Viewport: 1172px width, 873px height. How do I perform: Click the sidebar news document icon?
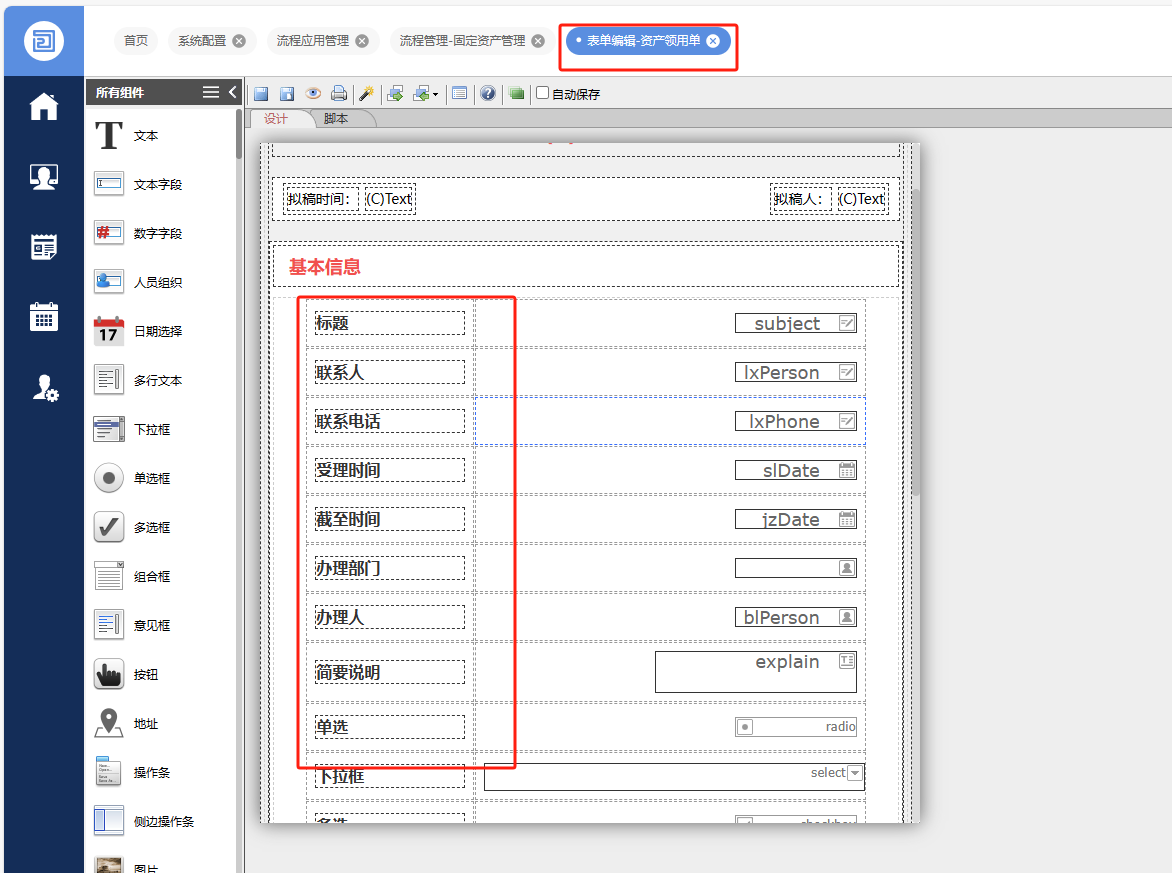pyautogui.click(x=43, y=247)
